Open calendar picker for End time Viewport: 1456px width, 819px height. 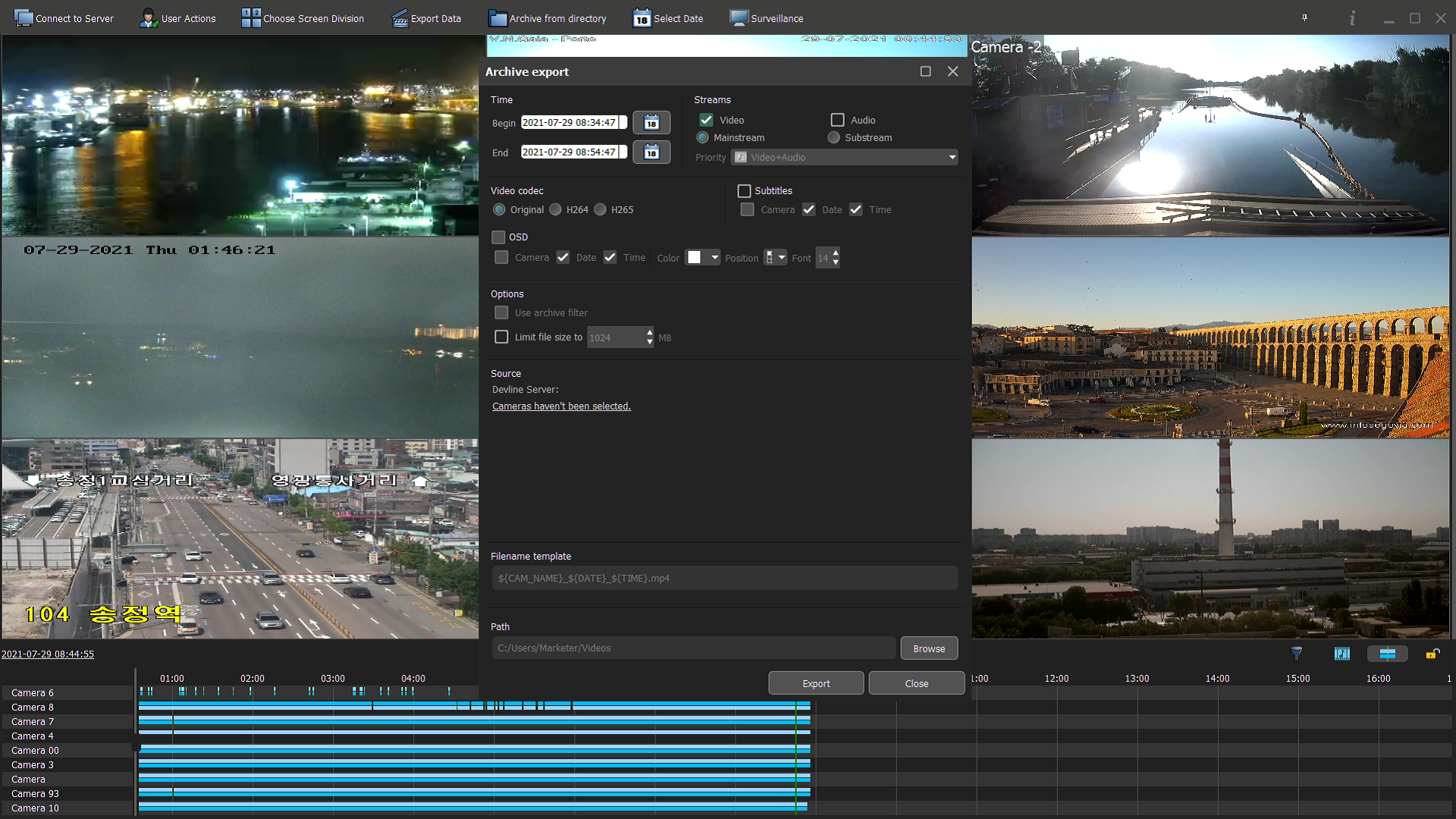click(651, 152)
